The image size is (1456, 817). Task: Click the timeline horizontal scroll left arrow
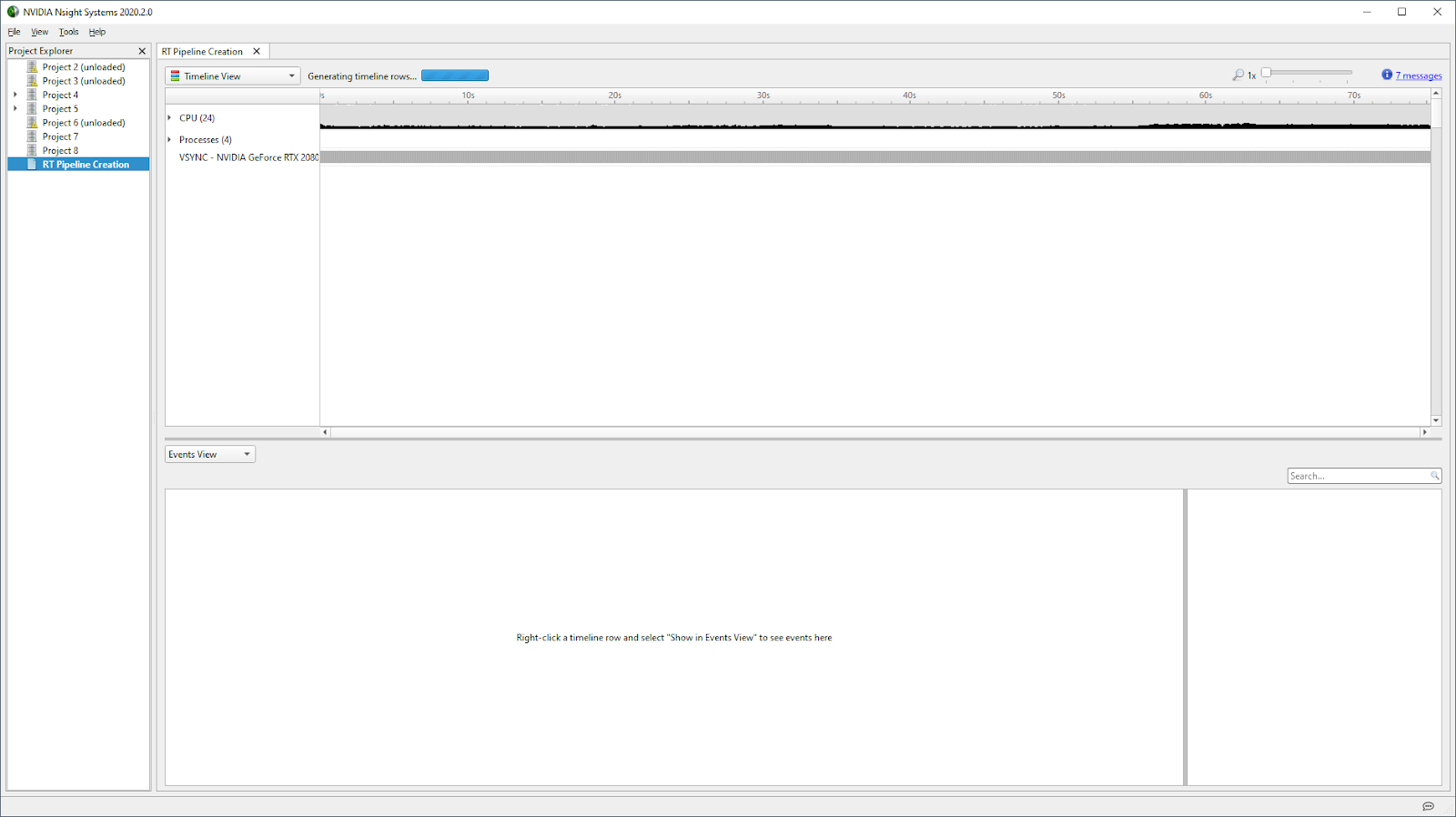click(x=325, y=432)
